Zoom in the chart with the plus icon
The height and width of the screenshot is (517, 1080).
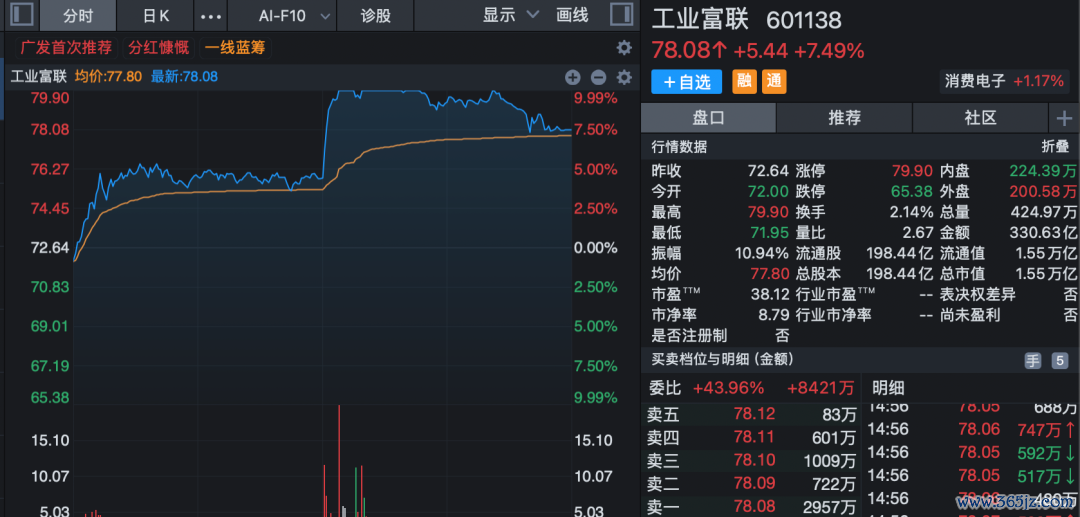coord(573,77)
